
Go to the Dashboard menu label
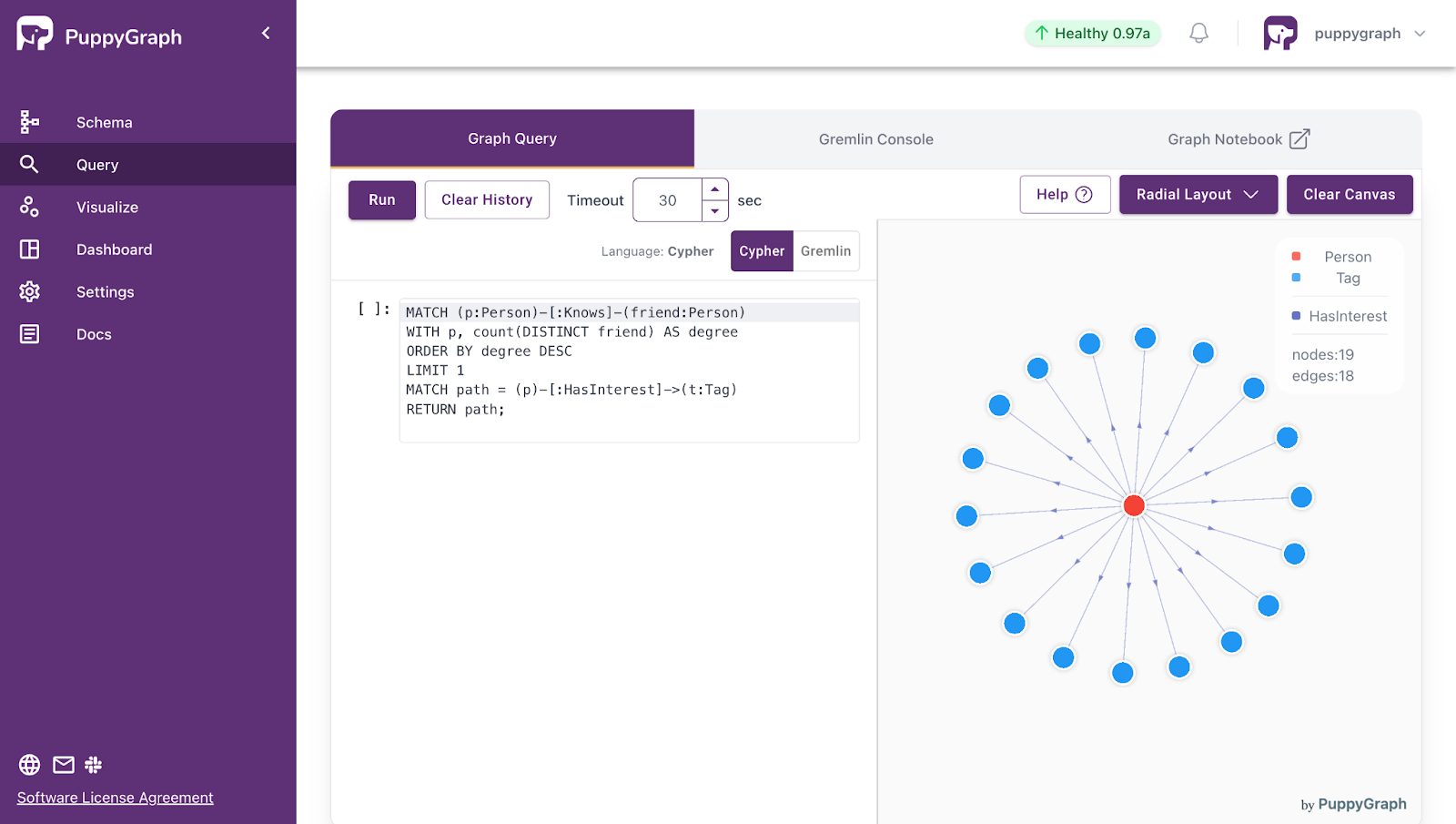tap(115, 249)
